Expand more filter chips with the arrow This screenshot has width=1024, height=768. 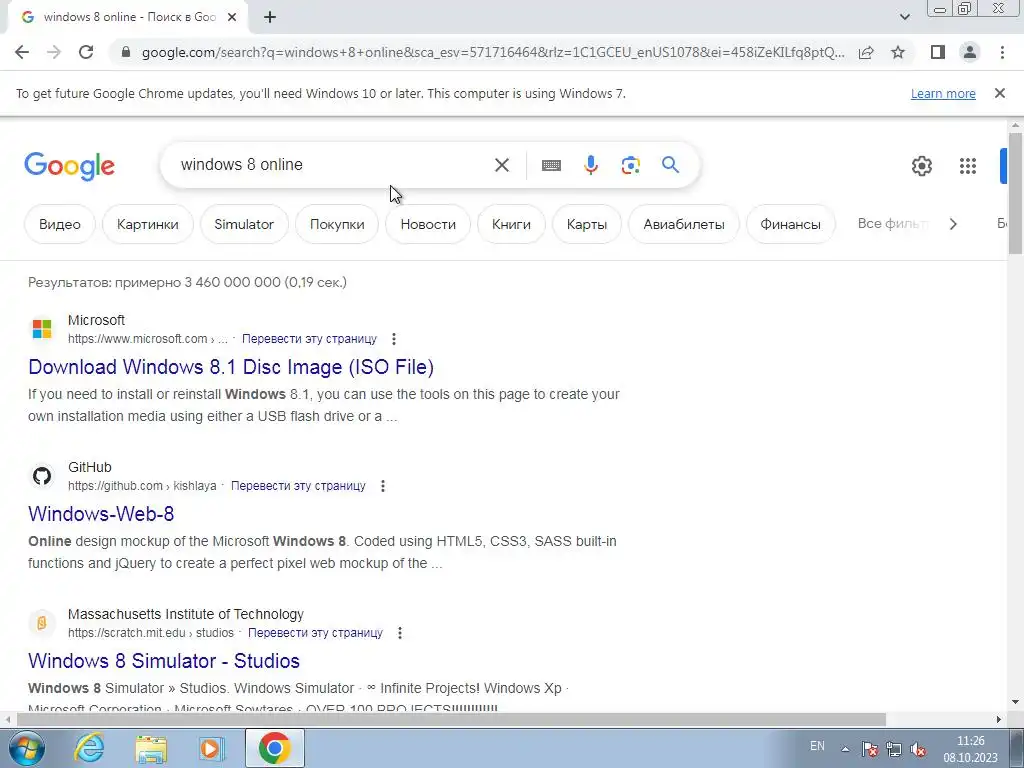click(x=953, y=224)
